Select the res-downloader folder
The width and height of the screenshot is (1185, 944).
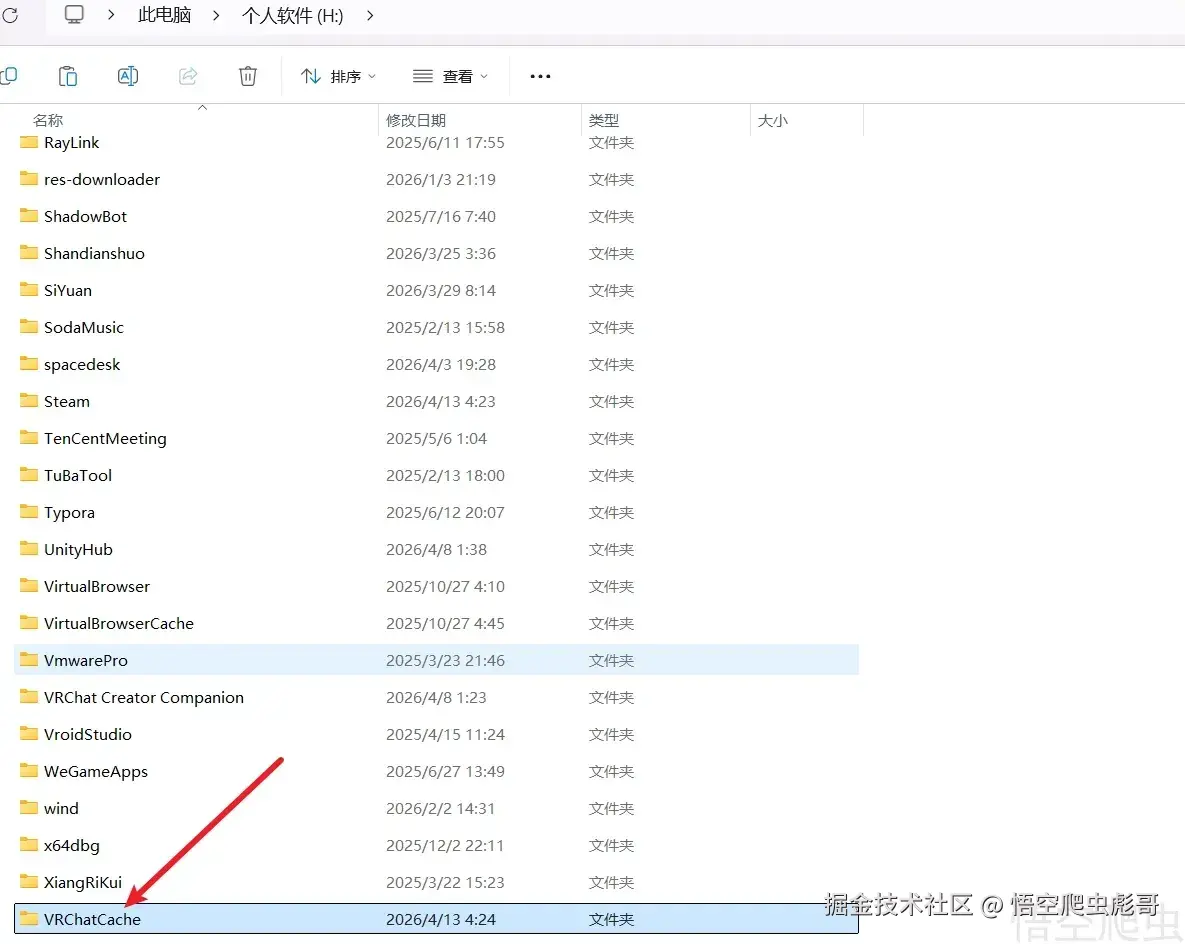click(437, 180)
